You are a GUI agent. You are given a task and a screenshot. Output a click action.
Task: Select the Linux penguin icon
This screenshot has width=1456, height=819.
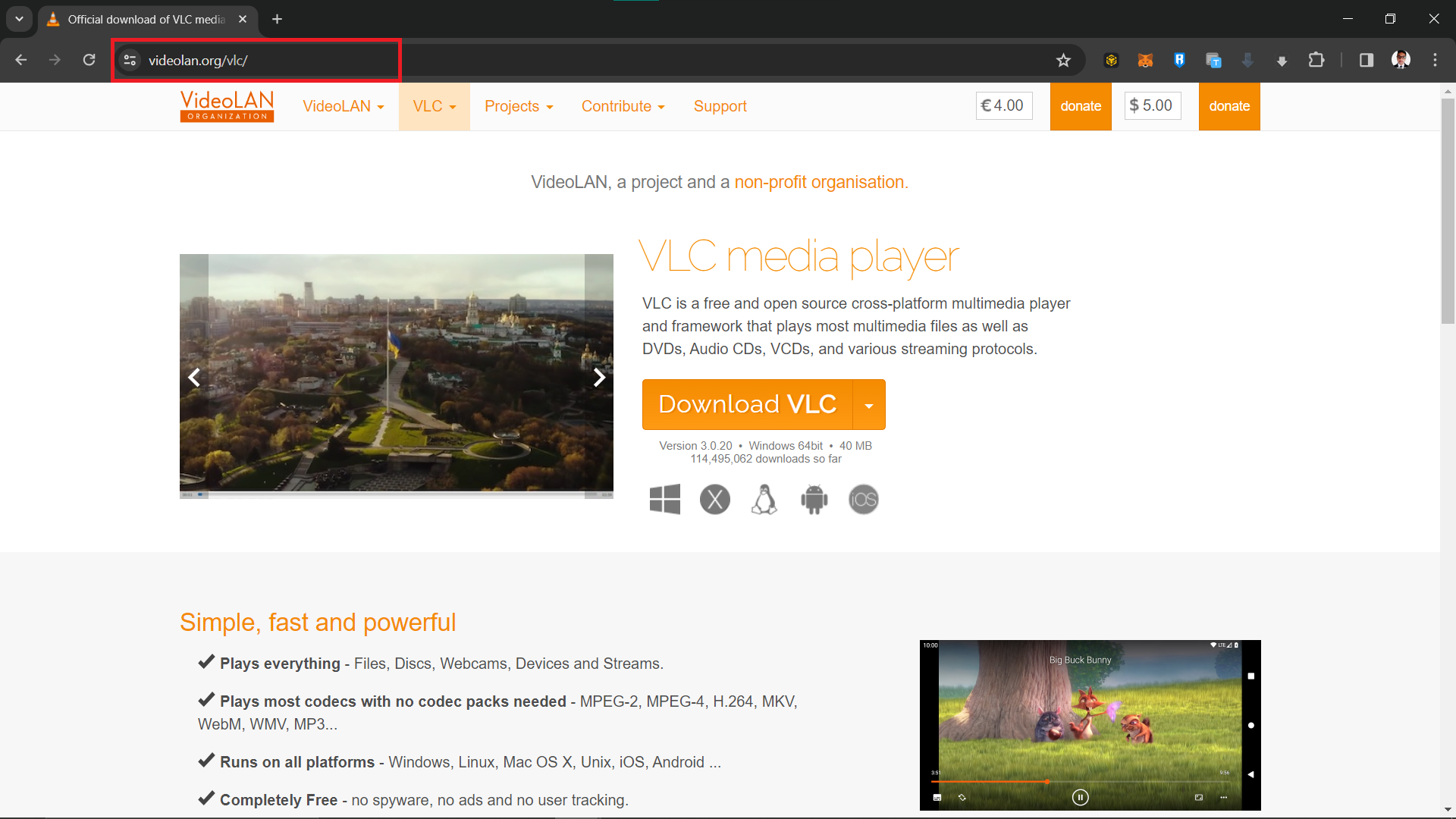(763, 499)
